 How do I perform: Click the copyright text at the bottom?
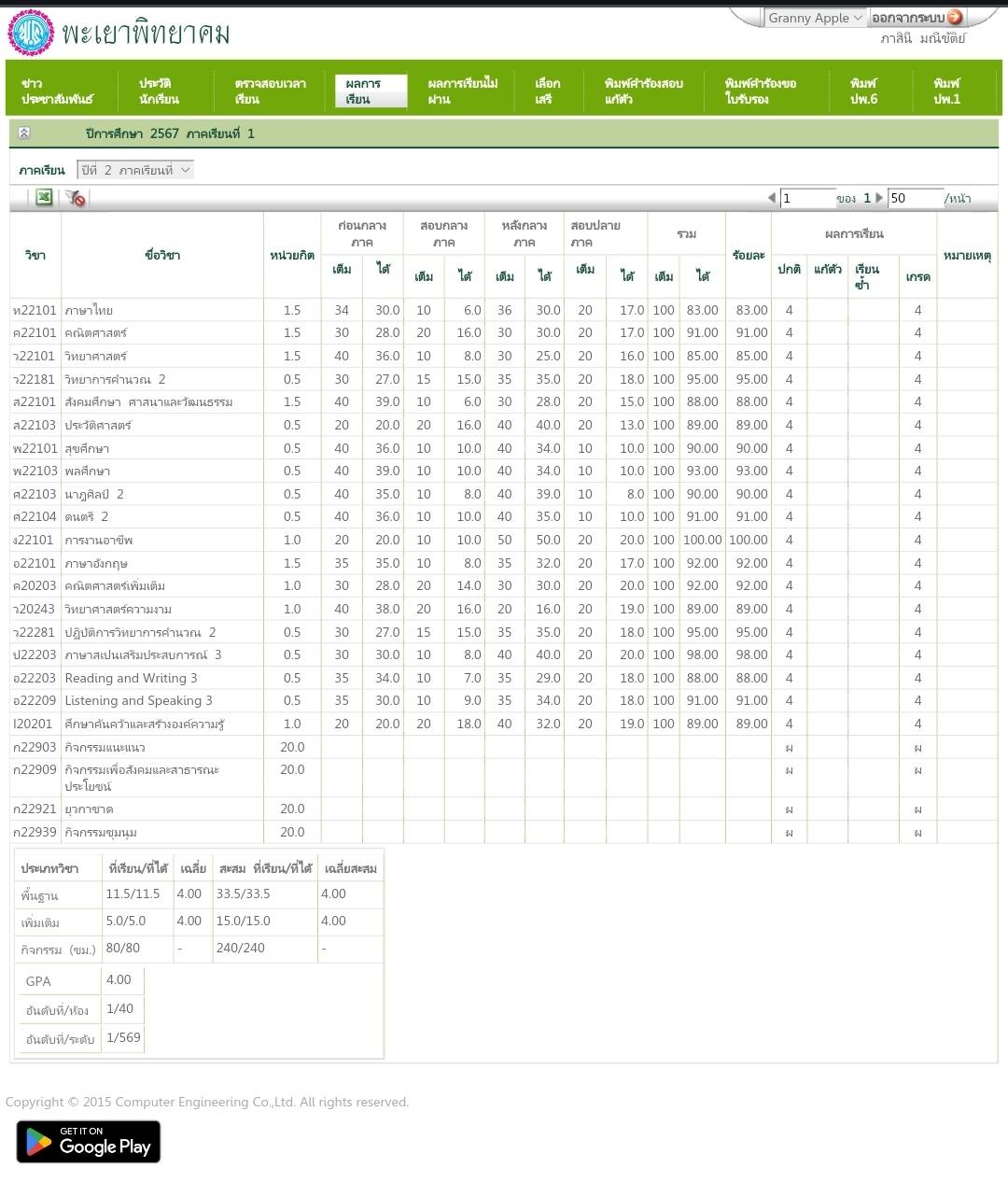pyautogui.click(x=207, y=1102)
